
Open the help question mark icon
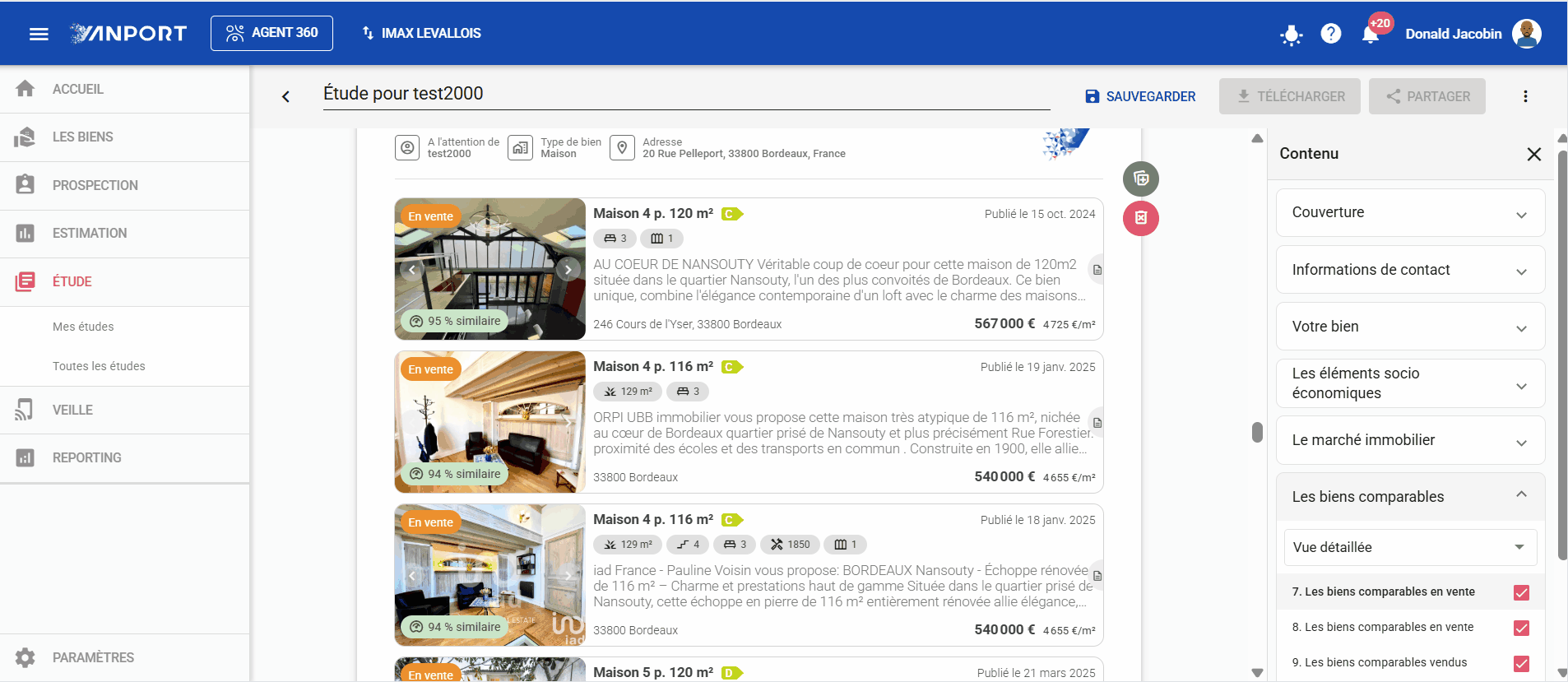click(1330, 34)
